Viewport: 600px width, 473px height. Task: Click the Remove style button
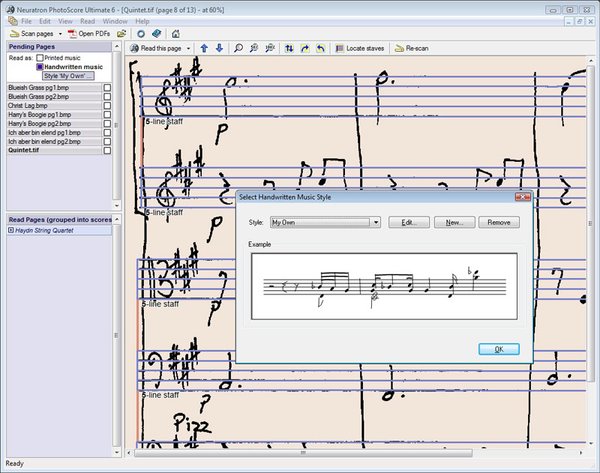point(499,222)
